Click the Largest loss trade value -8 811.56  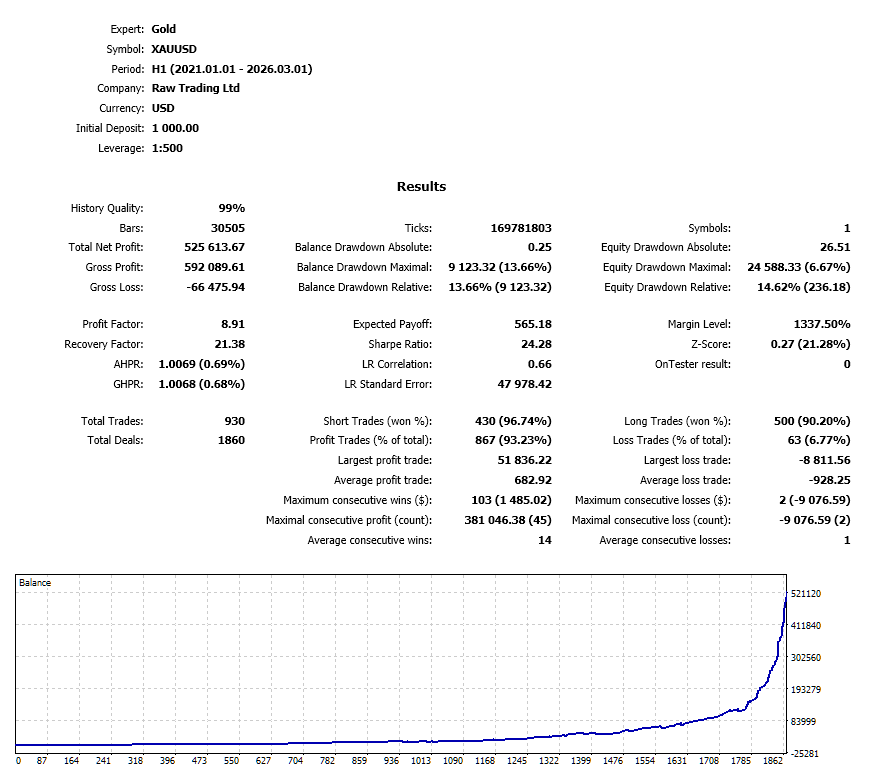pyautogui.click(x=824, y=460)
